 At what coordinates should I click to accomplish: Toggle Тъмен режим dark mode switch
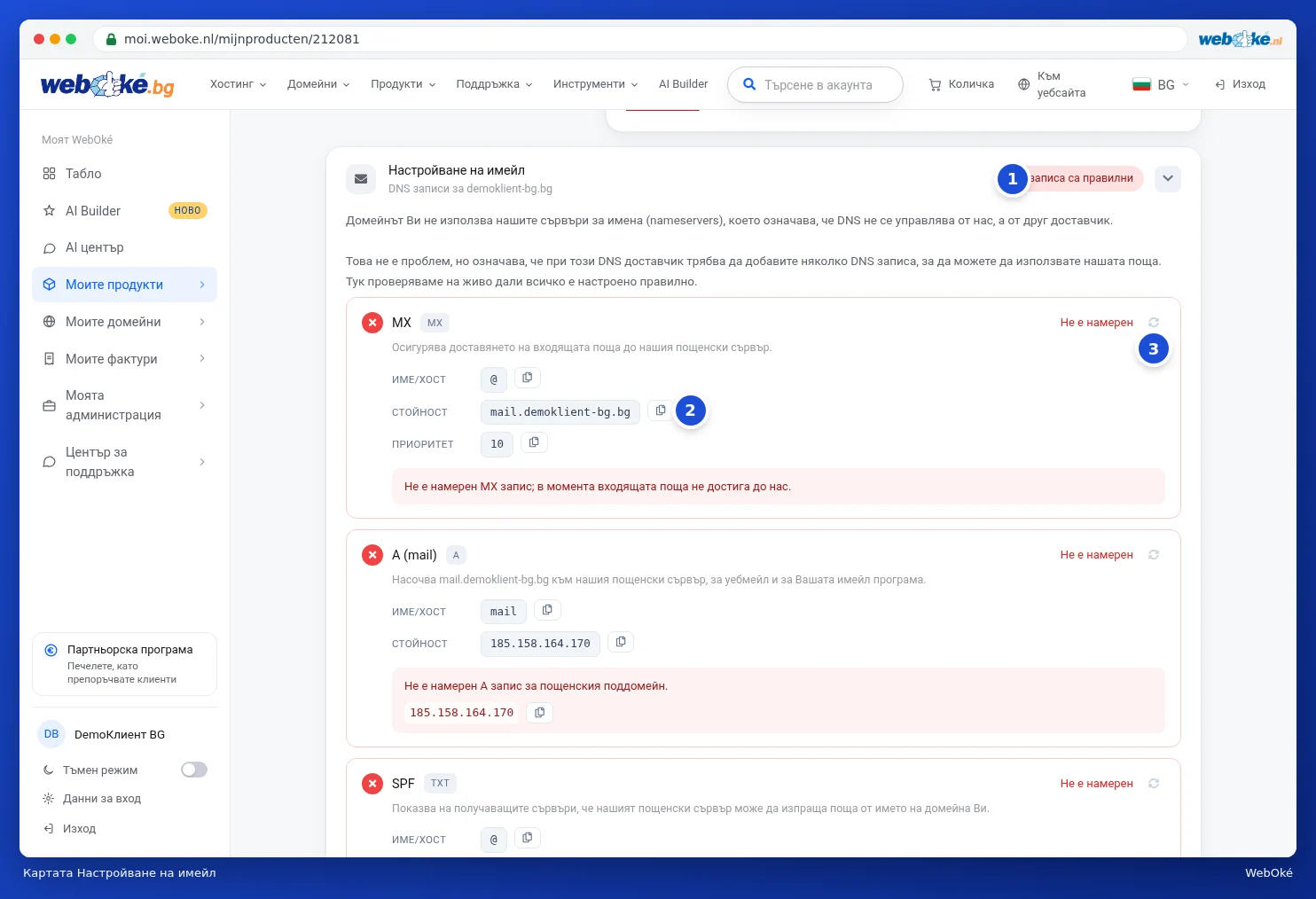click(194, 770)
